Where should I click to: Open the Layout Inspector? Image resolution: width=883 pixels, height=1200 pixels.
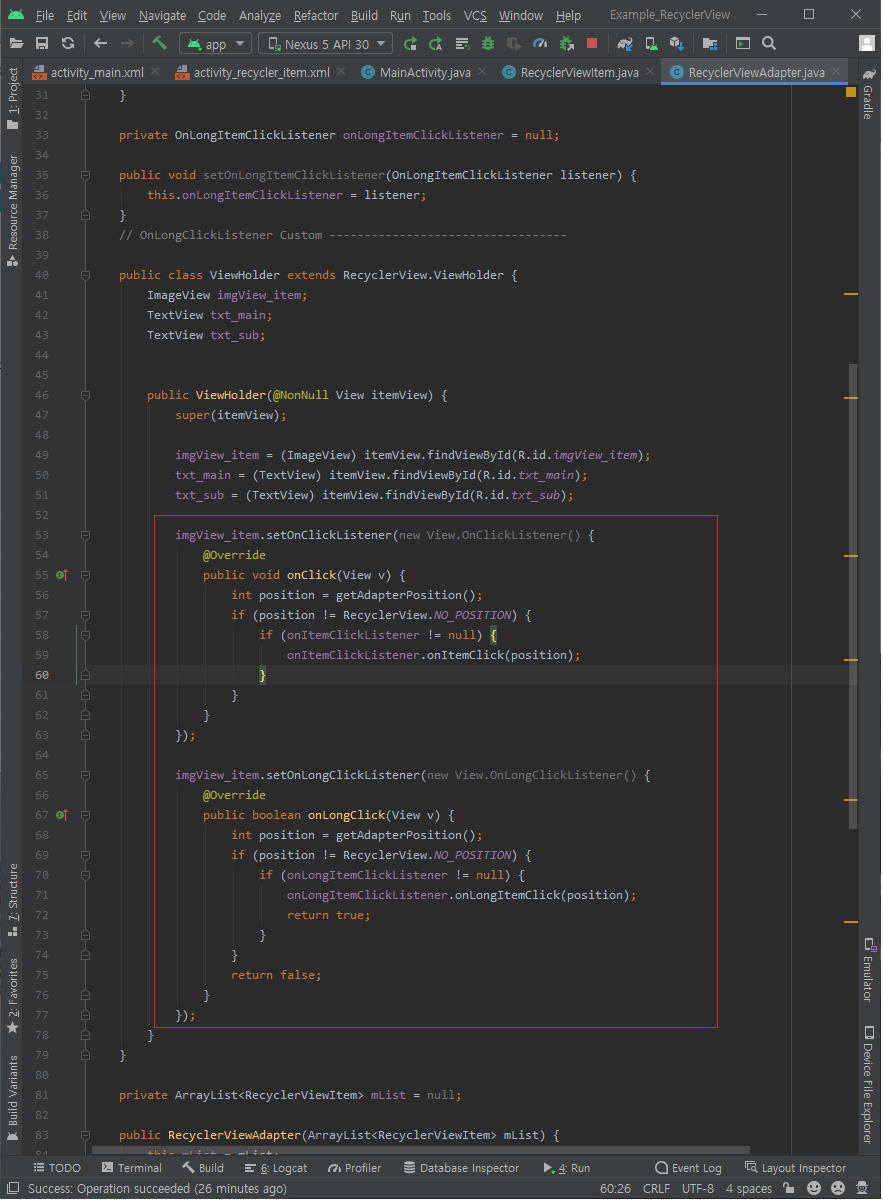point(796,1168)
